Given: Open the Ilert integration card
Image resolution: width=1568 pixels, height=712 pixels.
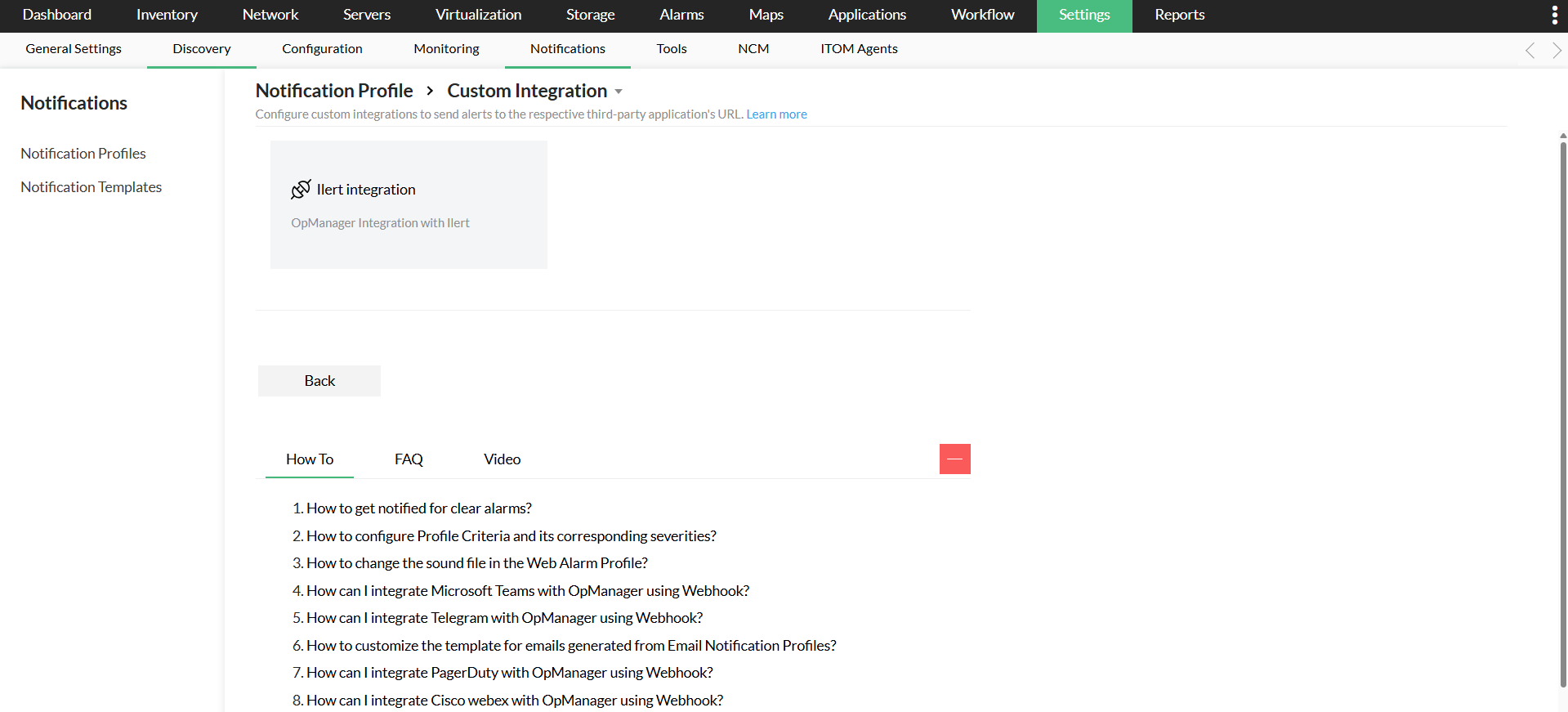Looking at the screenshot, I should [x=409, y=204].
